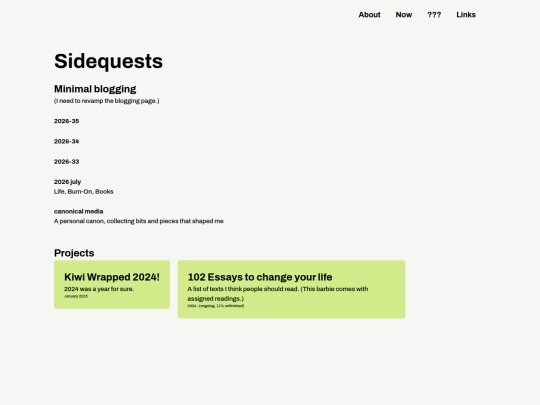Screen dimensions: 540x405
Task: Click the '2024 - (ongoing' status label
Action: point(216,306)
